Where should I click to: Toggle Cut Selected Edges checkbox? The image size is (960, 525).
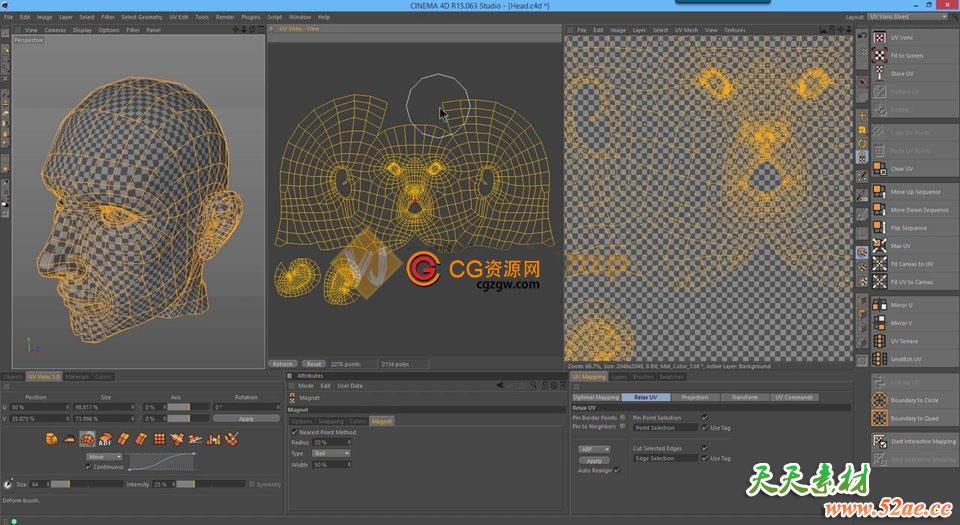tap(705, 448)
